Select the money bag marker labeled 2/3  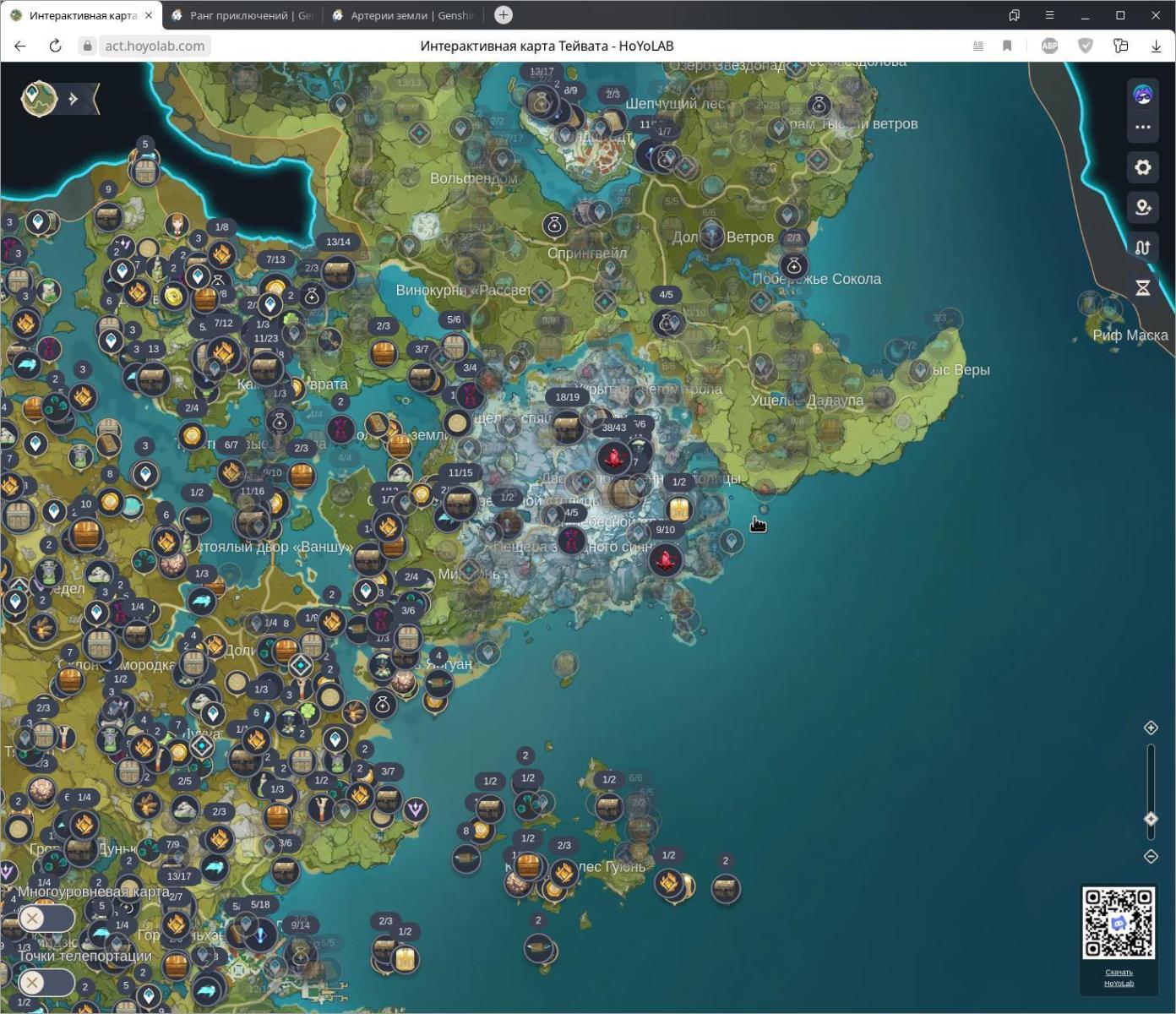(793, 266)
